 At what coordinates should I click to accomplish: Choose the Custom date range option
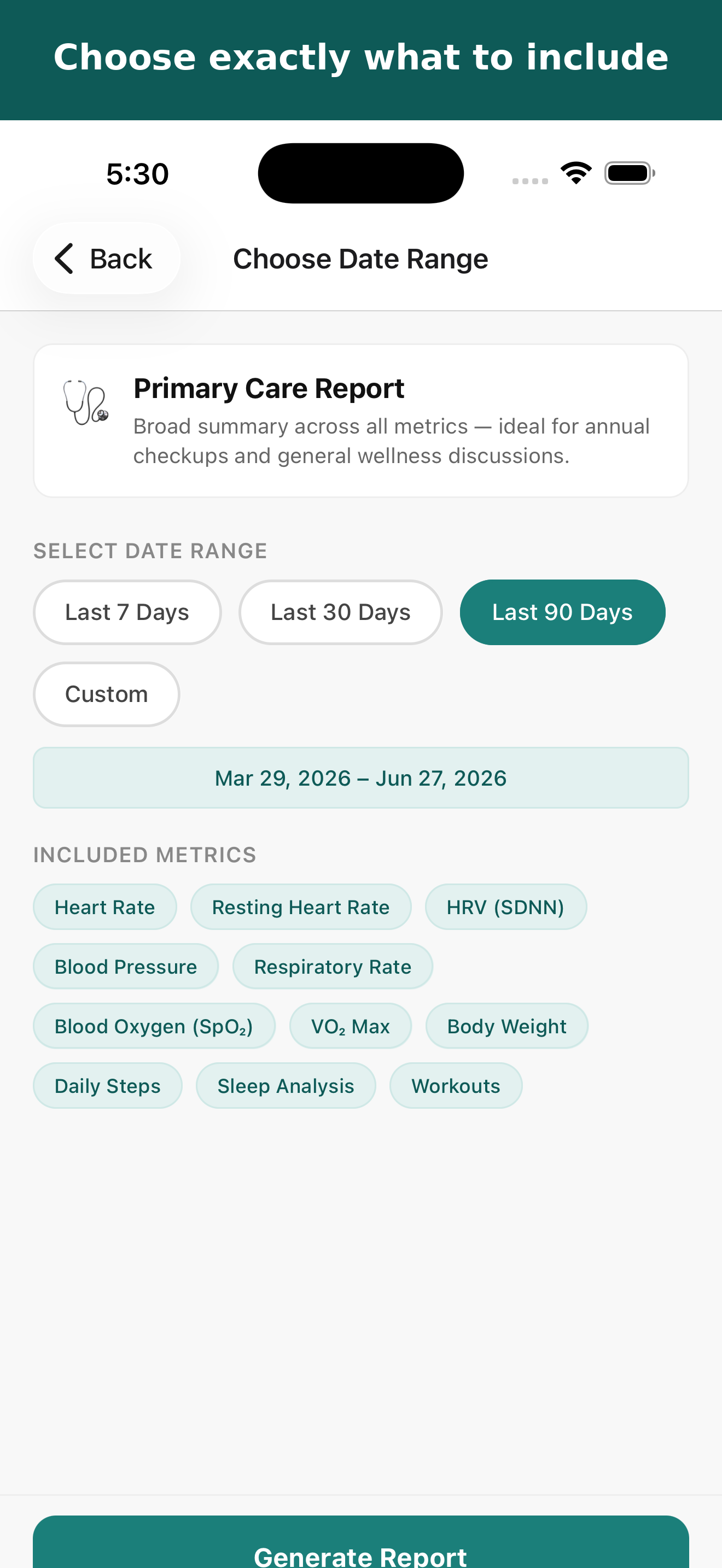tap(107, 694)
